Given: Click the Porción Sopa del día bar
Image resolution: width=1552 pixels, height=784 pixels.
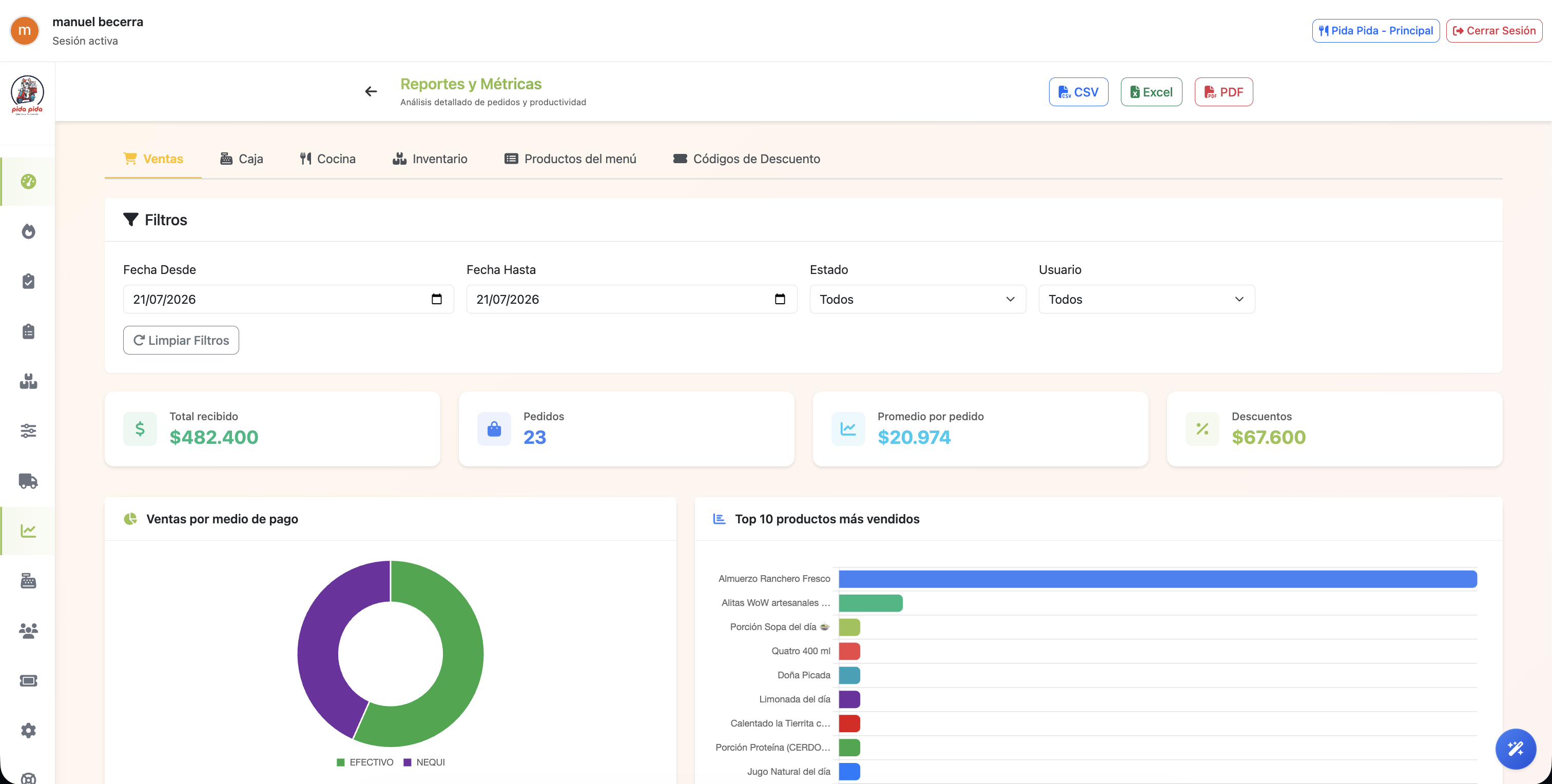Looking at the screenshot, I should 849,628.
